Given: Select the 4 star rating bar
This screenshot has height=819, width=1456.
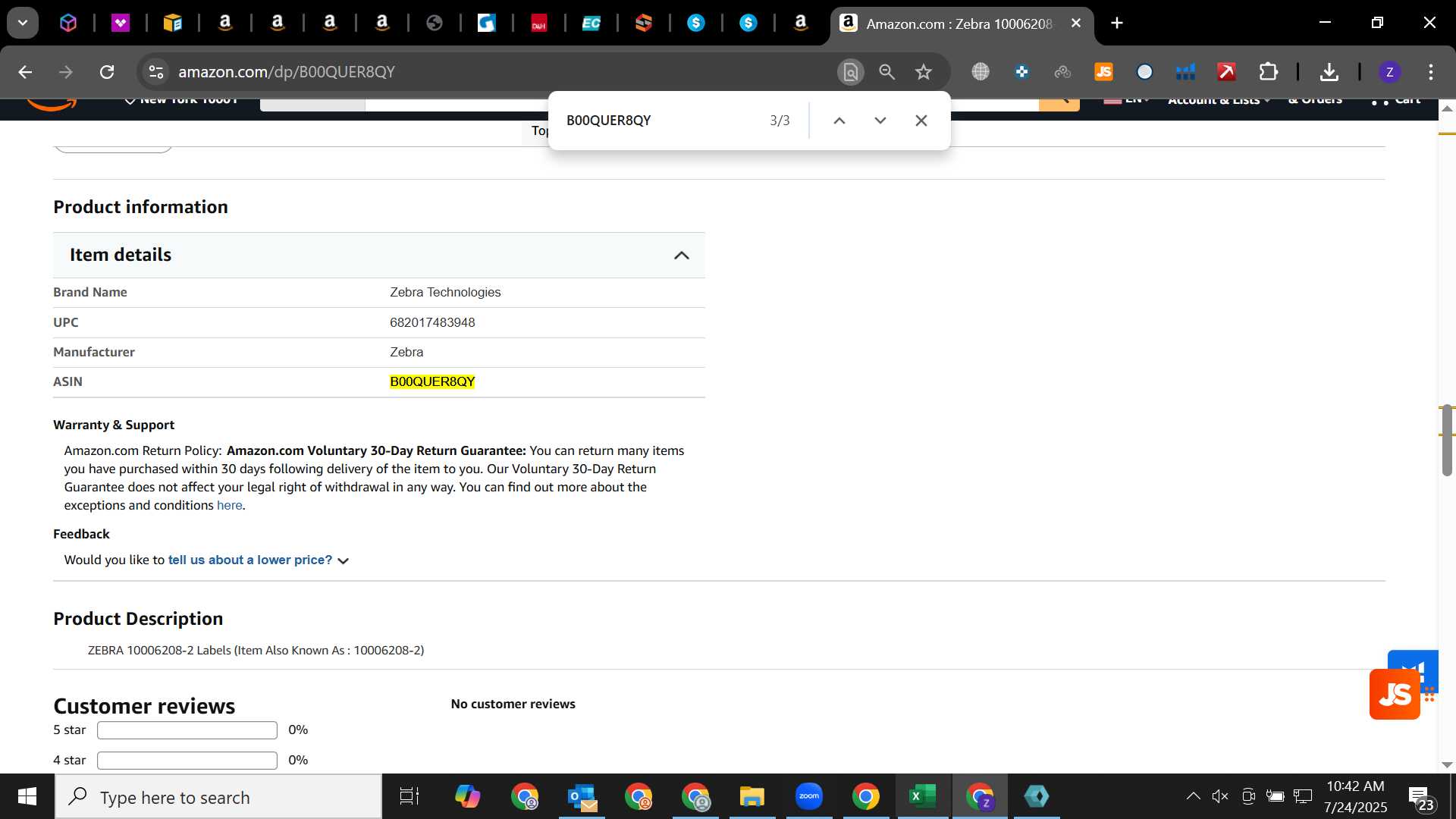Looking at the screenshot, I should (187, 761).
